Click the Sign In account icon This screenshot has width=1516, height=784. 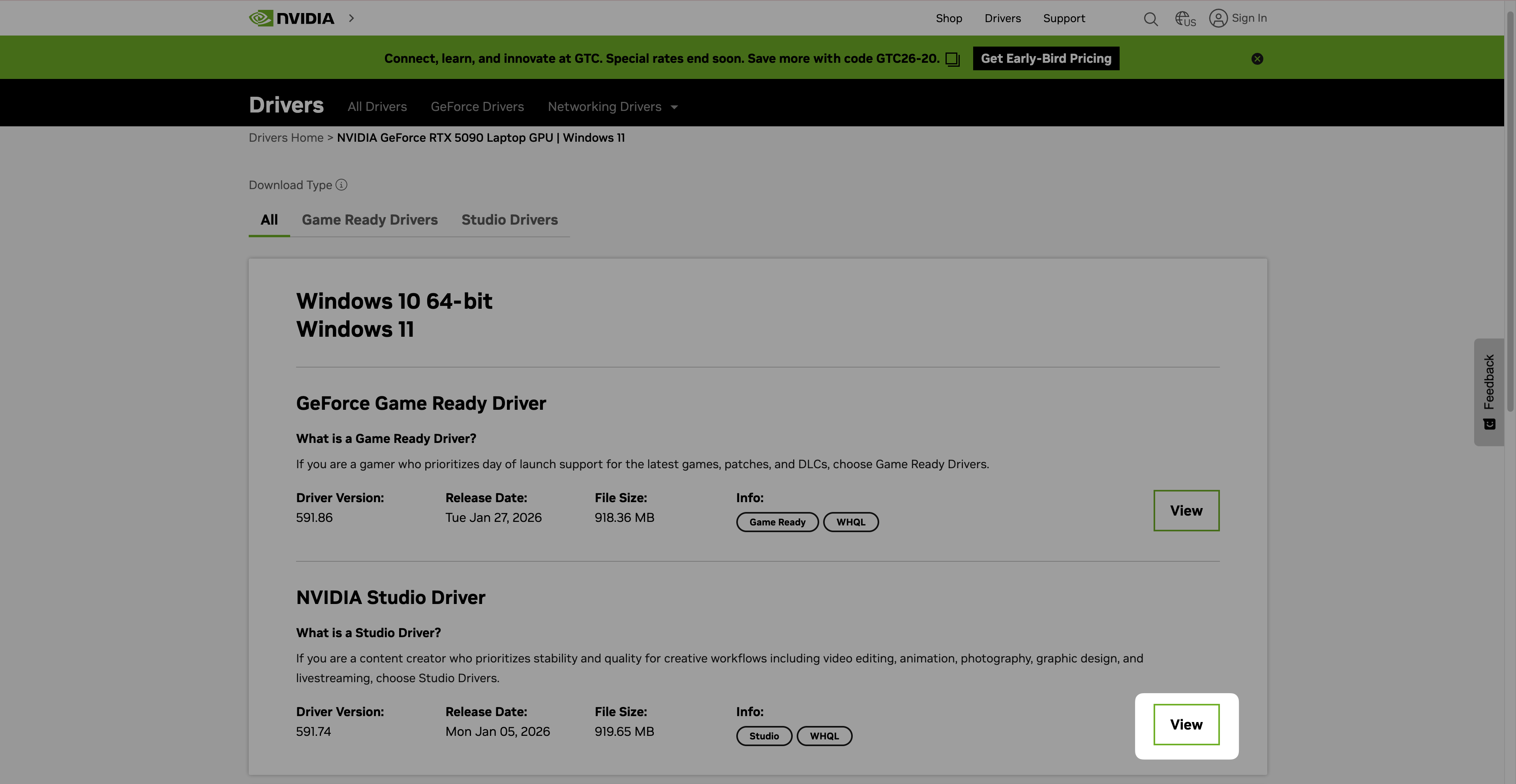click(x=1218, y=18)
